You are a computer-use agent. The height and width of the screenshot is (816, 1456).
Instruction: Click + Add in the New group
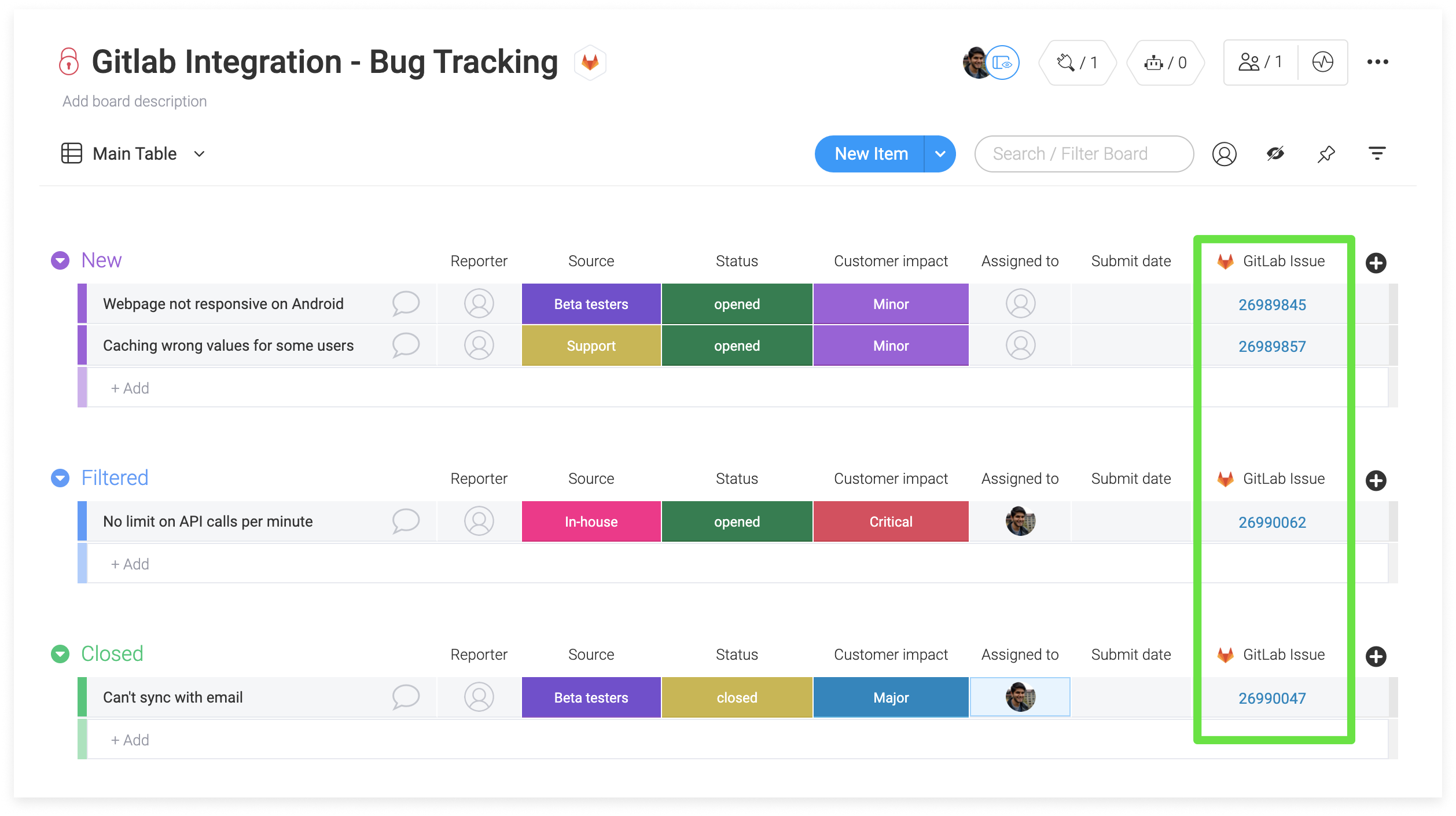point(130,388)
